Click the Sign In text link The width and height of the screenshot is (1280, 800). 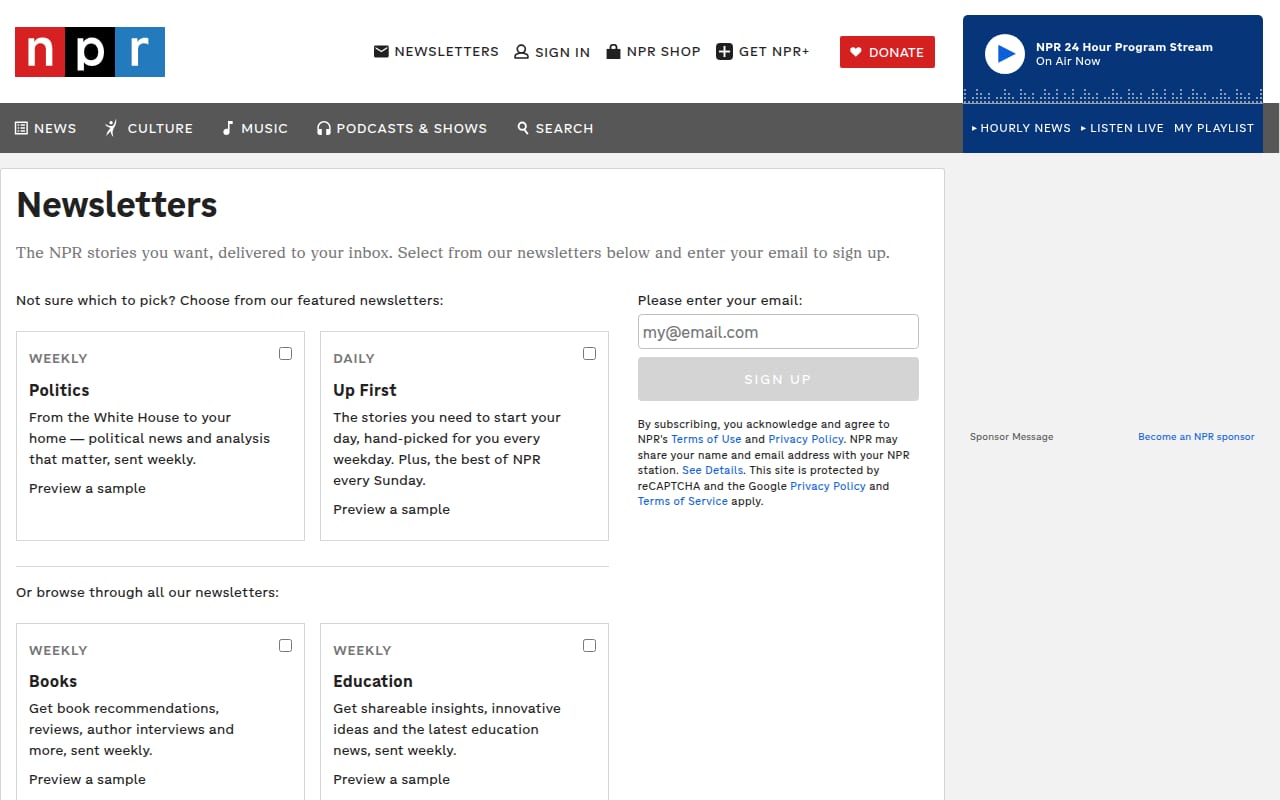[x=562, y=52]
